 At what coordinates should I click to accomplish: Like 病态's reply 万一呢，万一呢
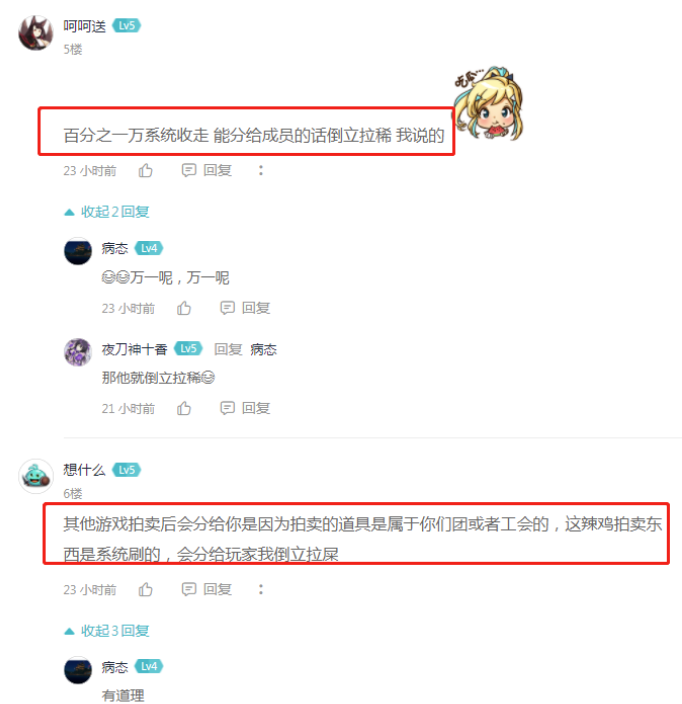[184, 308]
